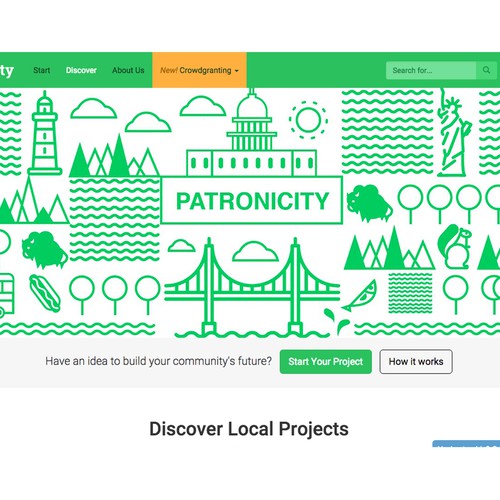Click the How it works button

416,362
